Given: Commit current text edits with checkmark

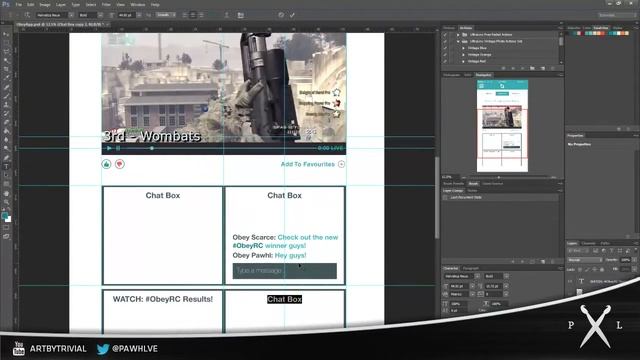Looking at the screenshot, I should pos(292,15).
